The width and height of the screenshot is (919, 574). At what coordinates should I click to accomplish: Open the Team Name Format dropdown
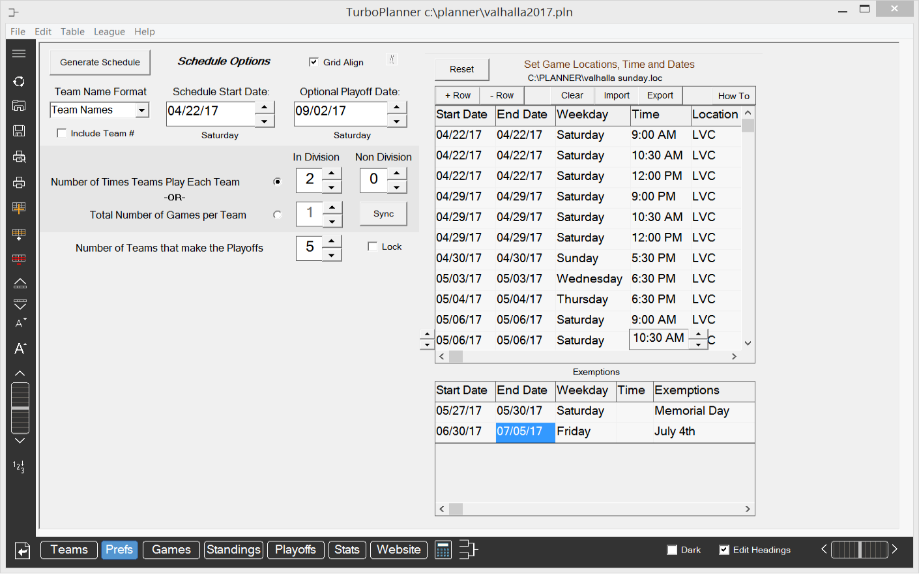click(x=141, y=111)
